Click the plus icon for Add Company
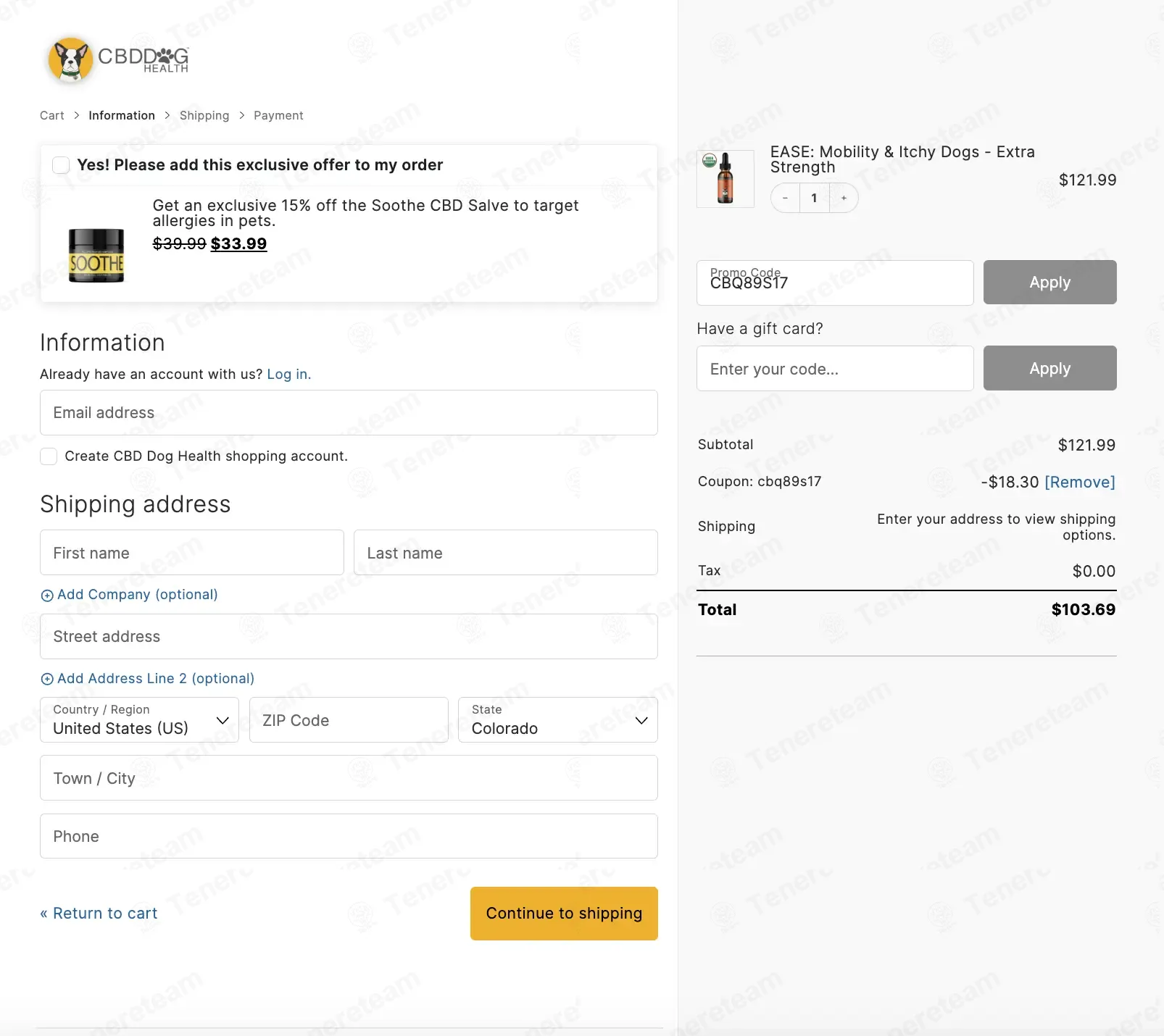Image resolution: width=1164 pixels, height=1036 pixels. (47, 596)
